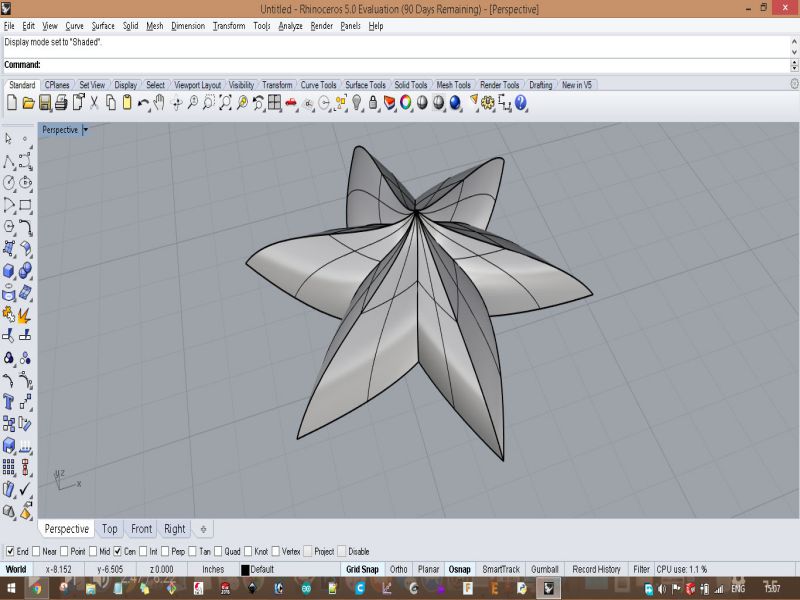800x600 pixels.
Task: Click the blue Render sphere icon
Action: [x=455, y=103]
